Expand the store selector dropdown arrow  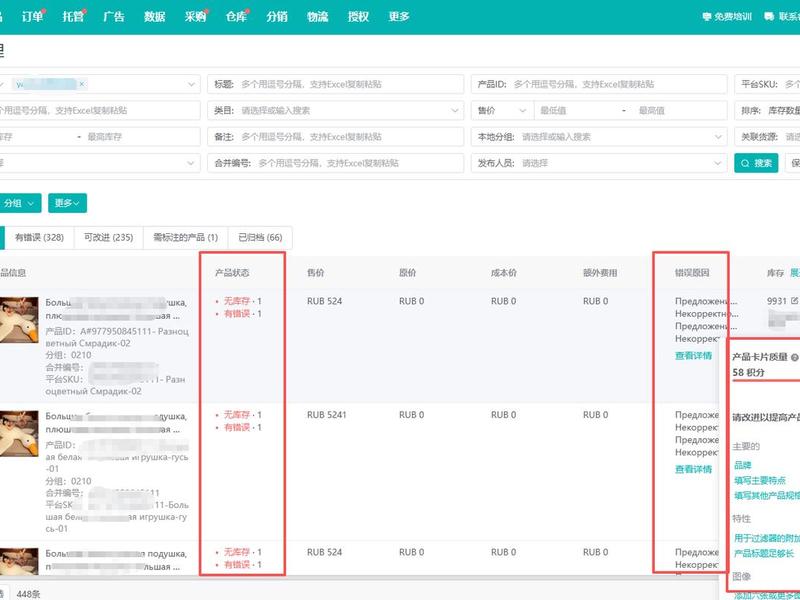pyautogui.click(x=191, y=84)
